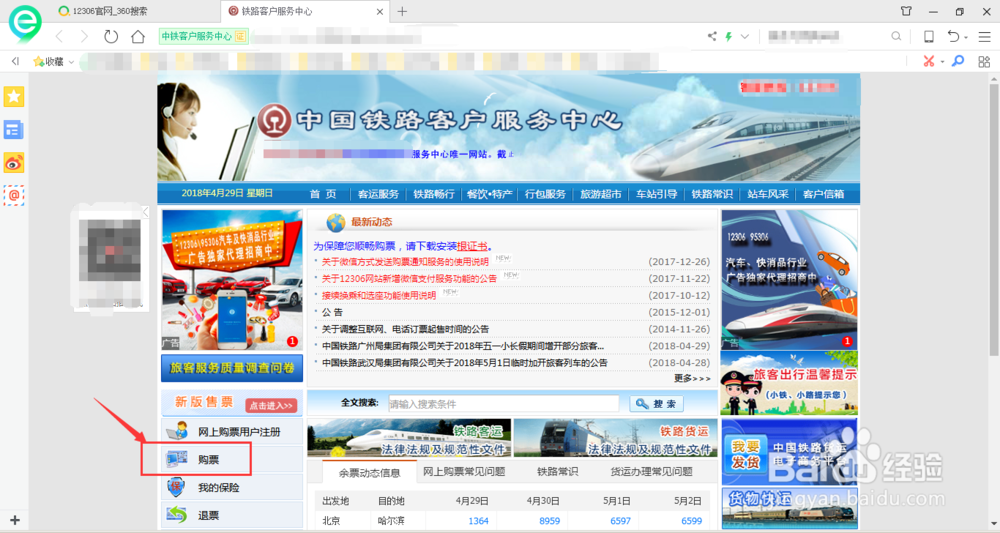Open 接续换乘和选座功能使用说明 link
This screenshot has width=1000, height=533.
point(378,295)
